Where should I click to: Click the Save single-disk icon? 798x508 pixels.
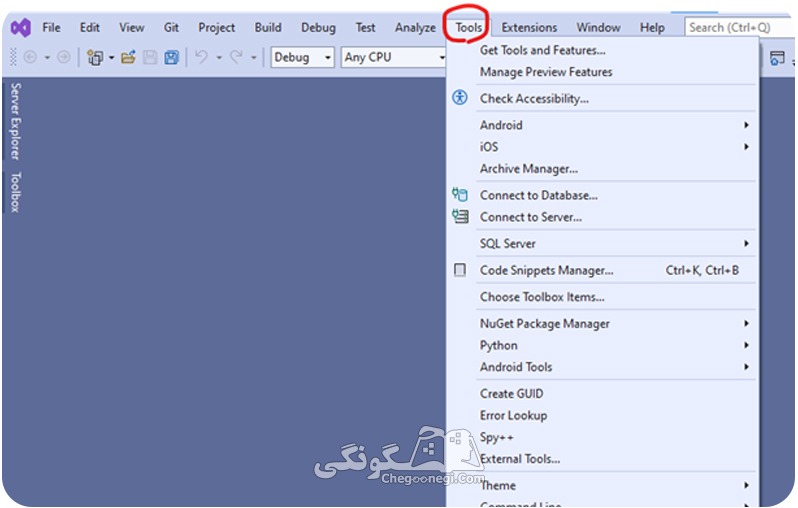[150, 57]
